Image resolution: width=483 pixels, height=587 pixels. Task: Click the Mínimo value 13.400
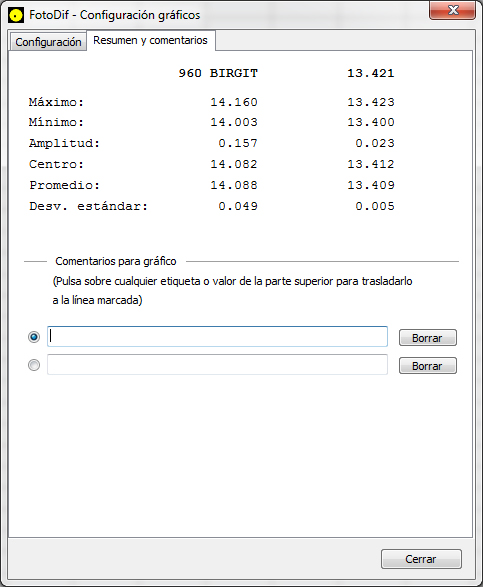(371, 122)
